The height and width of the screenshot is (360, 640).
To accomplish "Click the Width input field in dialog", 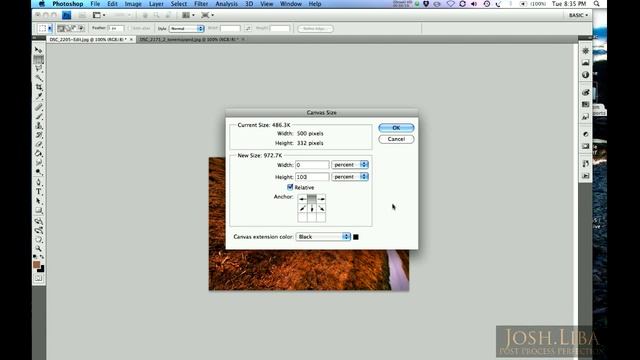I will coord(312,164).
